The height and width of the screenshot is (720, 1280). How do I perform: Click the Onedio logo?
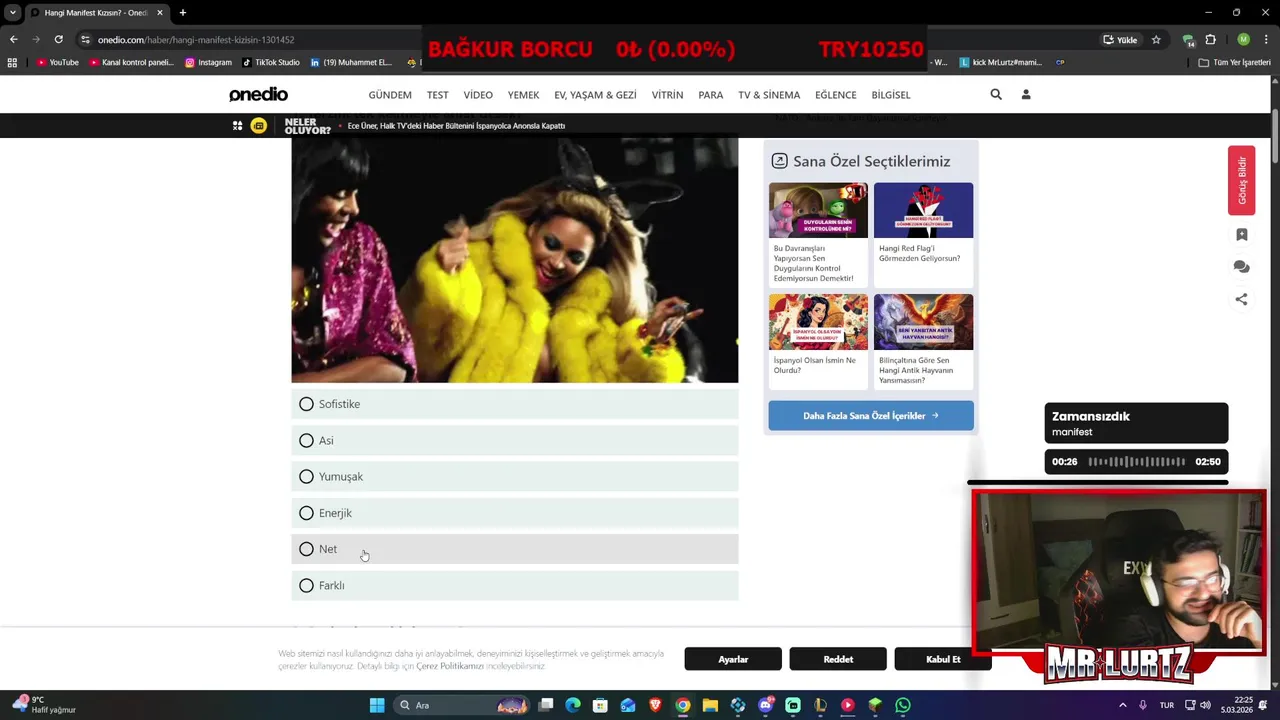click(x=258, y=94)
